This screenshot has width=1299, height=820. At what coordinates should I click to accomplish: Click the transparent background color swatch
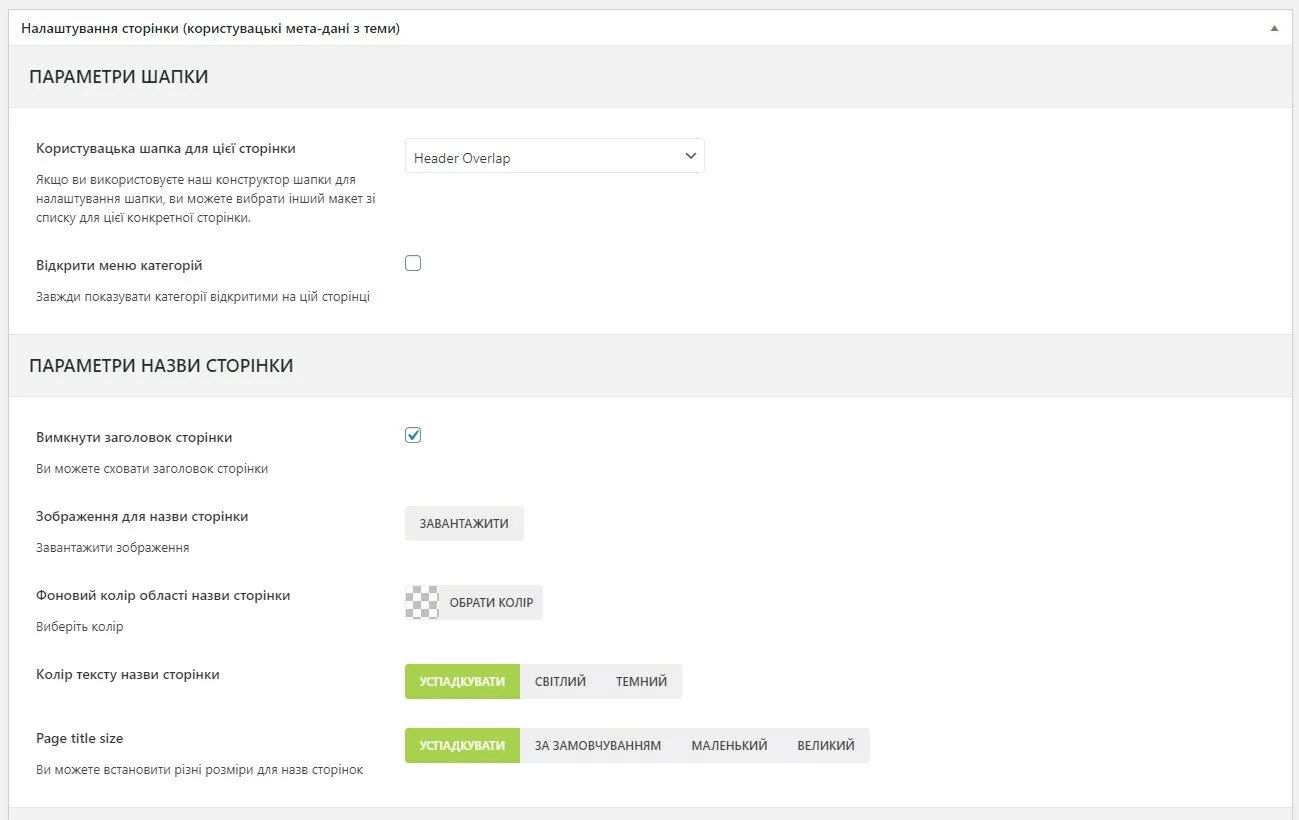422,603
